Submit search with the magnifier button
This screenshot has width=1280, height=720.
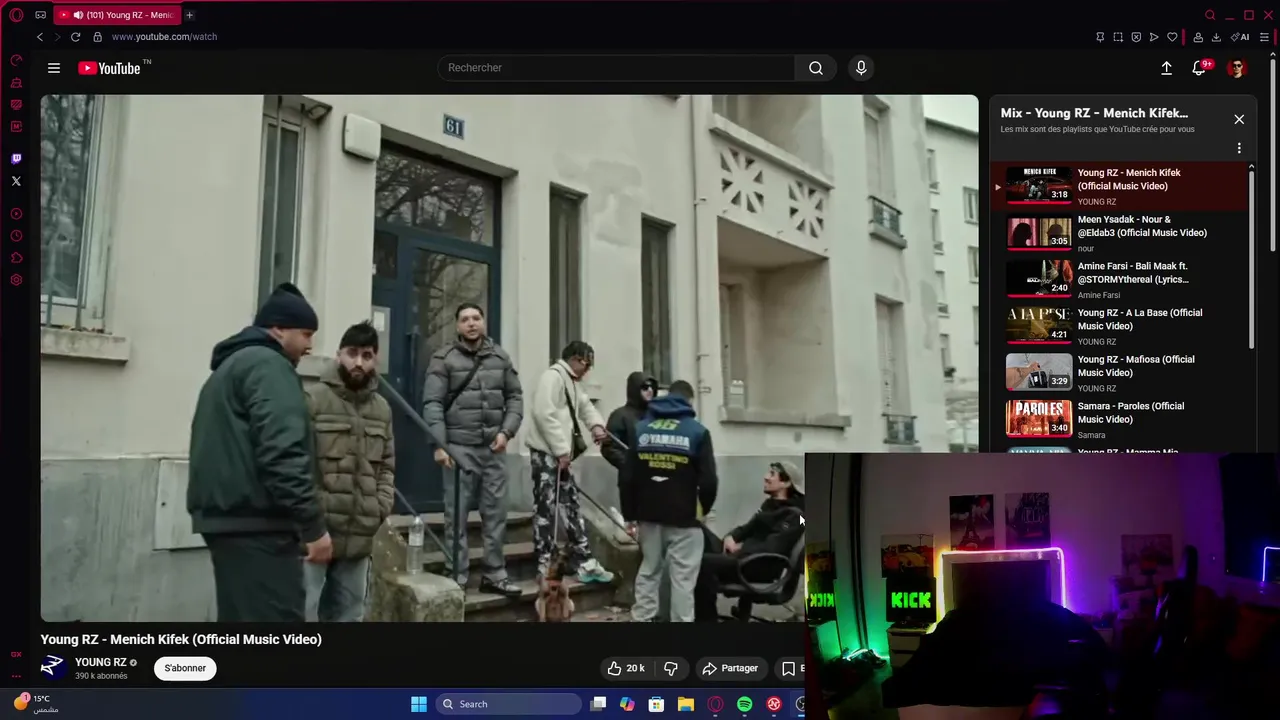tap(816, 68)
